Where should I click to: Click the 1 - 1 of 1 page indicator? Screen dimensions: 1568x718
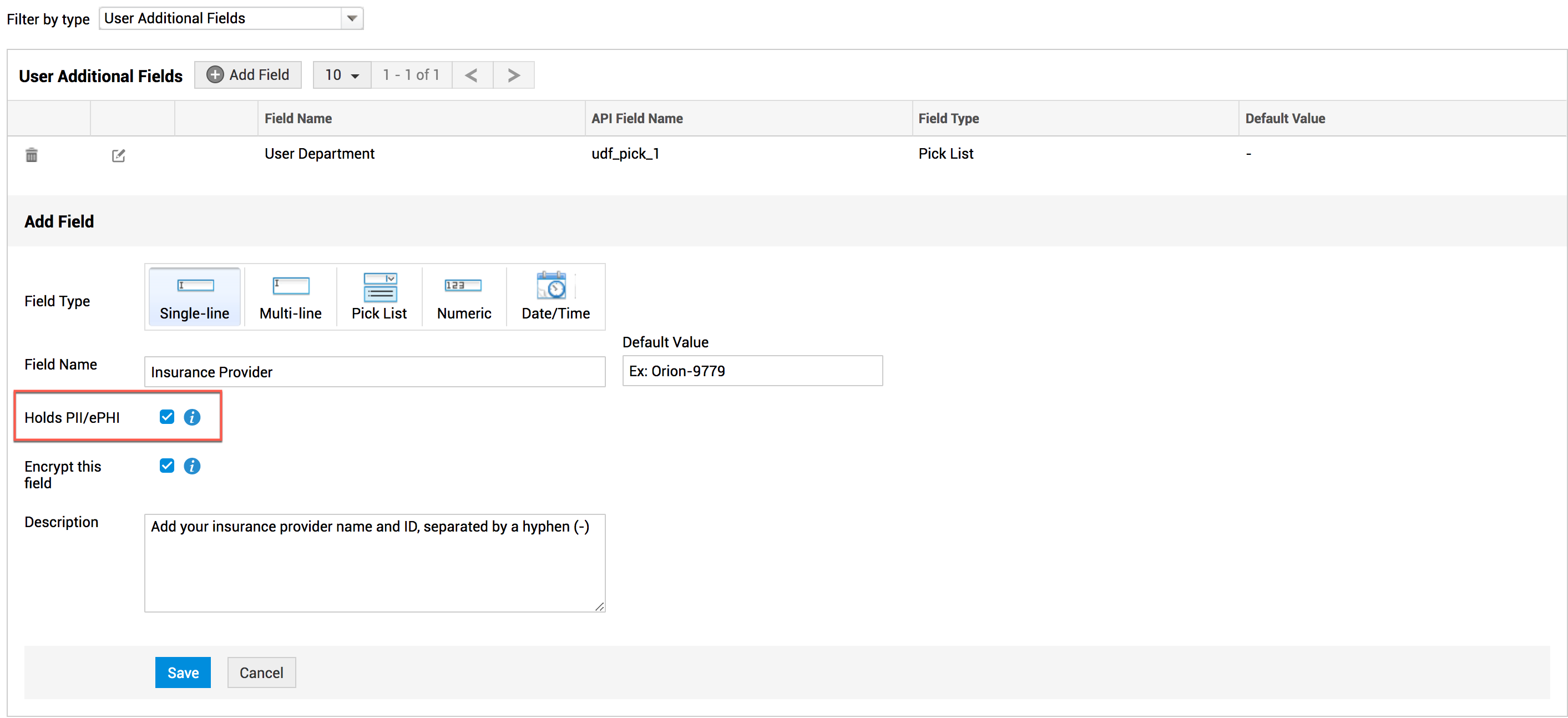(x=411, y=75)
